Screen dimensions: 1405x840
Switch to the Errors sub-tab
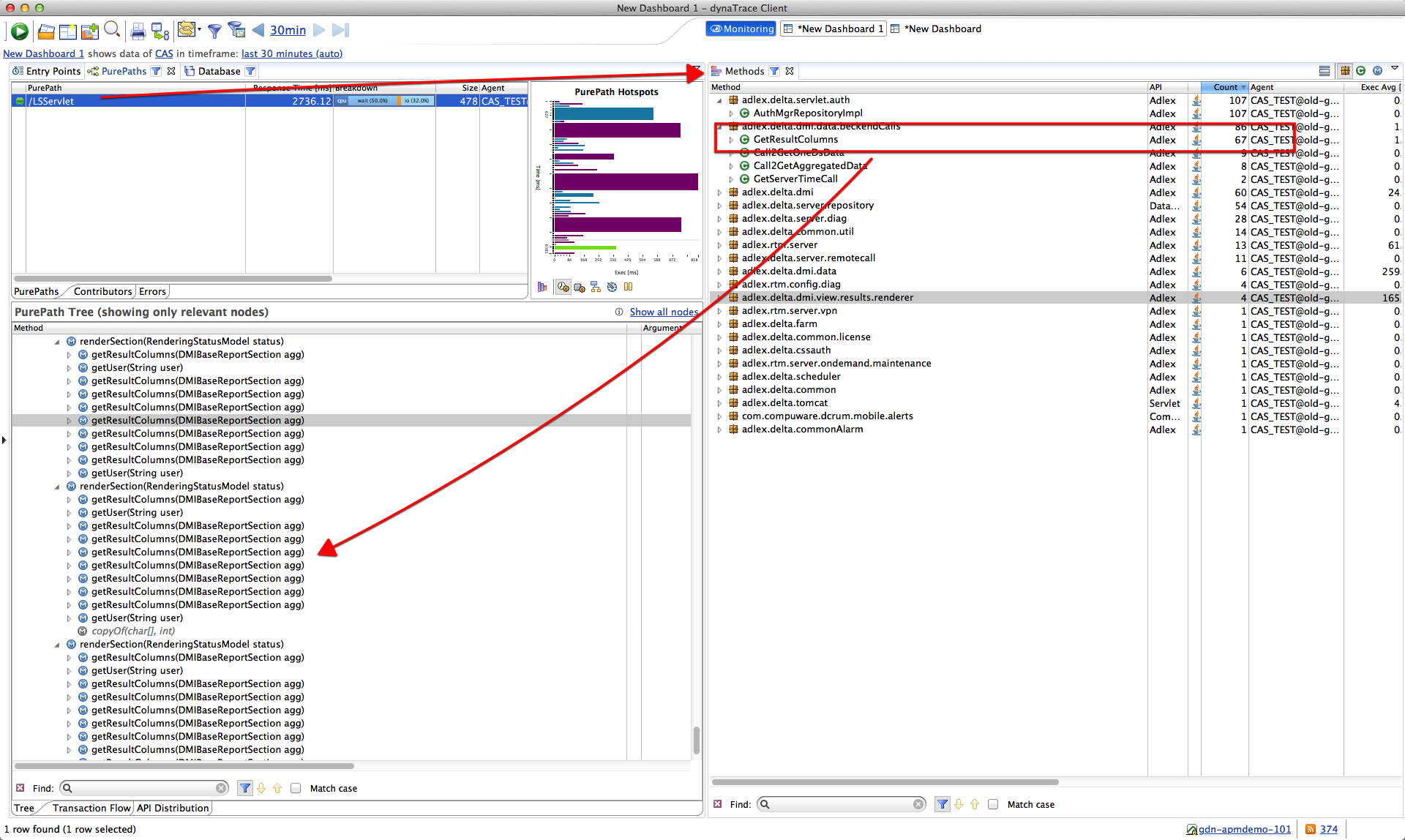click(152, 291)
